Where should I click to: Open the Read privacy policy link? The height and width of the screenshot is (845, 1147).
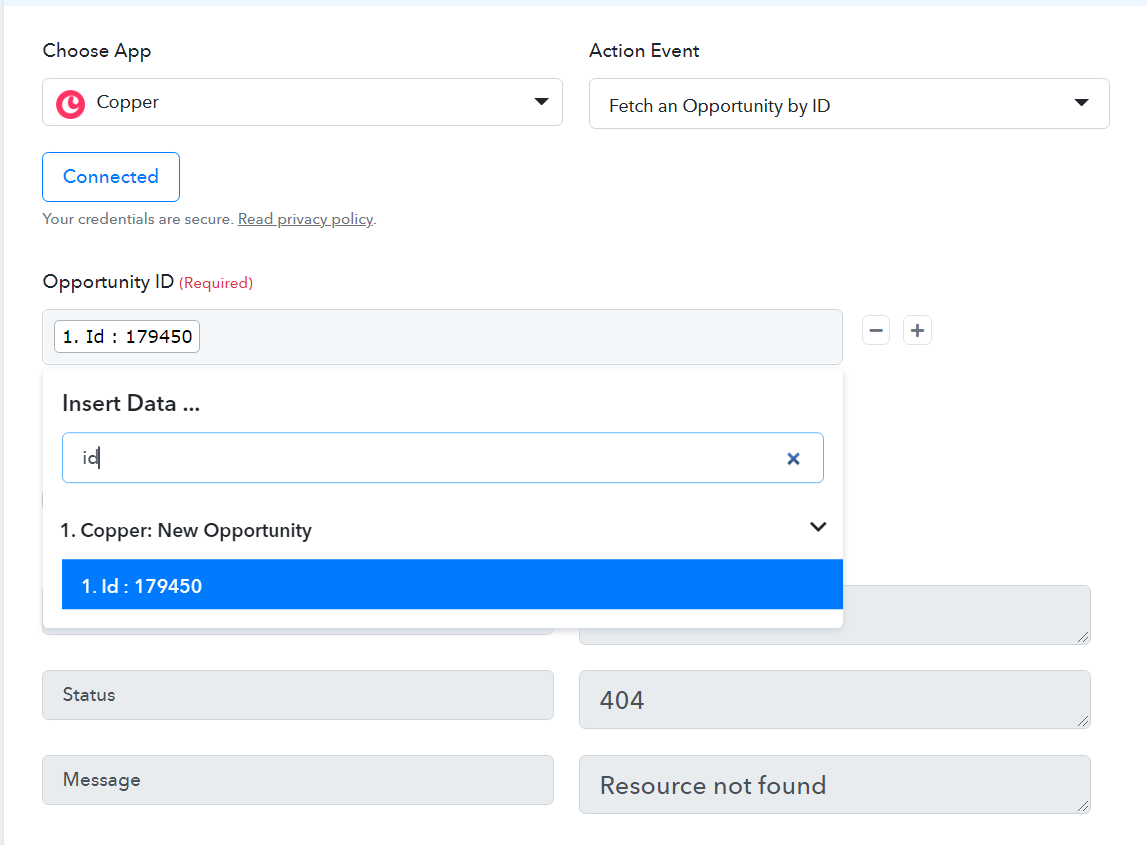306,219
